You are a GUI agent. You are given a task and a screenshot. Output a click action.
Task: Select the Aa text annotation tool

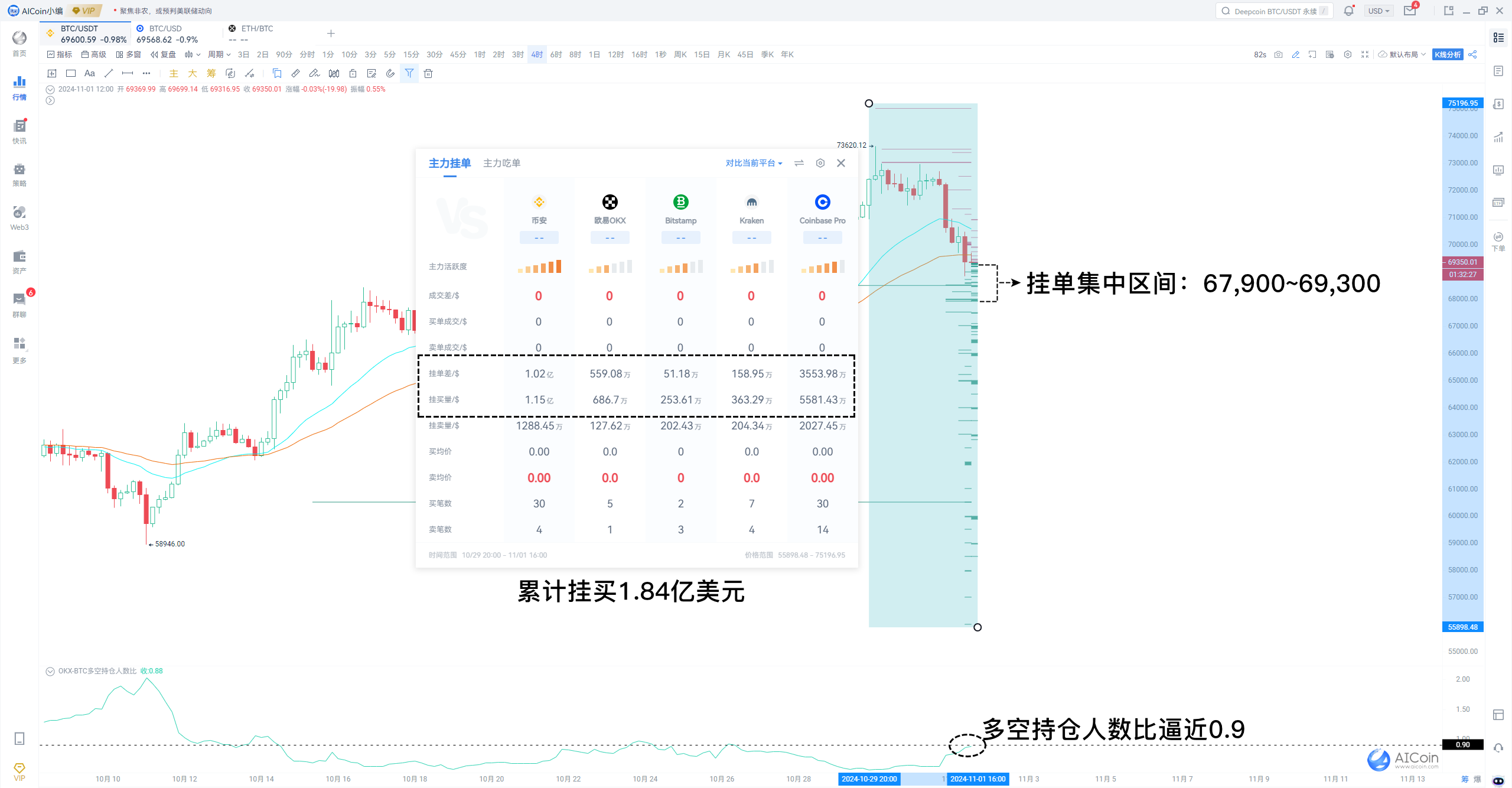[x=90, y=73]
